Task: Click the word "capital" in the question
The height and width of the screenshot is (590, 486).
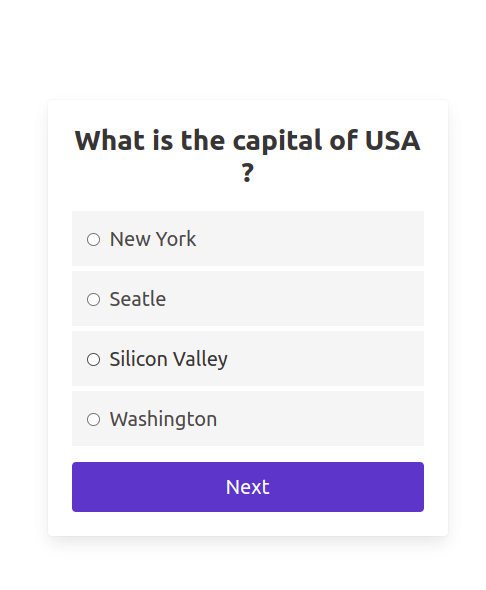Action: (278, 141)
